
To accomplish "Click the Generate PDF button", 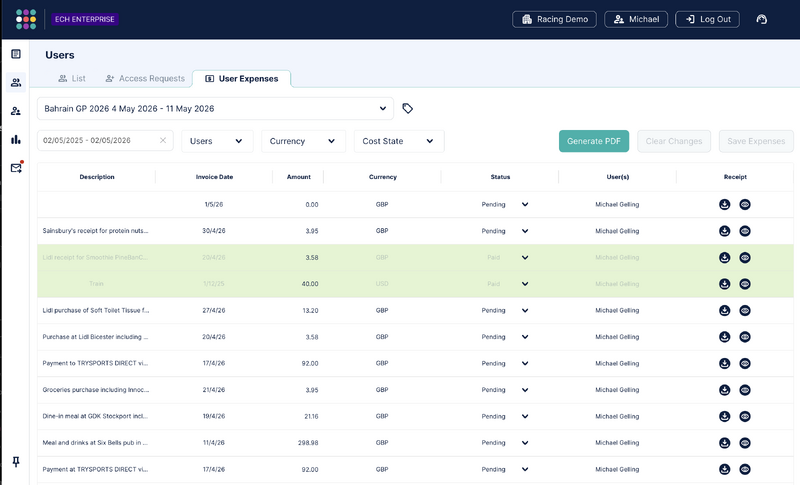I will 594,141.
